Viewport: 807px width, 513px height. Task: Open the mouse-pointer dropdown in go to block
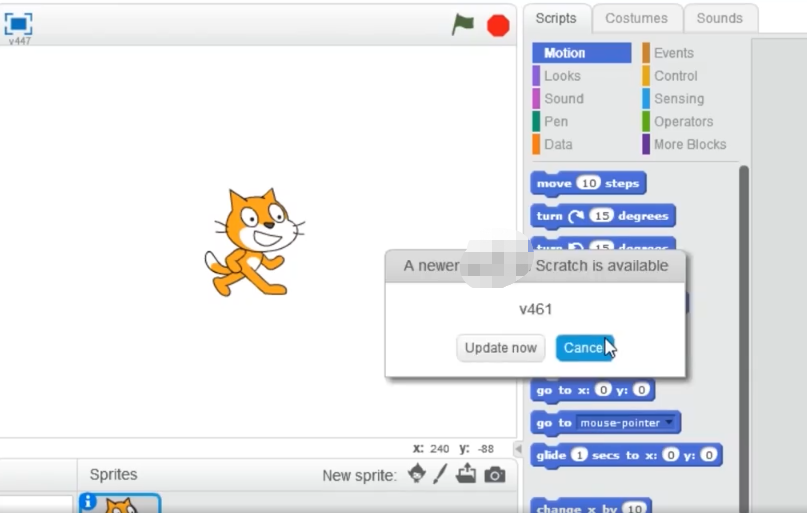pyautogui.click(x=669, y=422)
